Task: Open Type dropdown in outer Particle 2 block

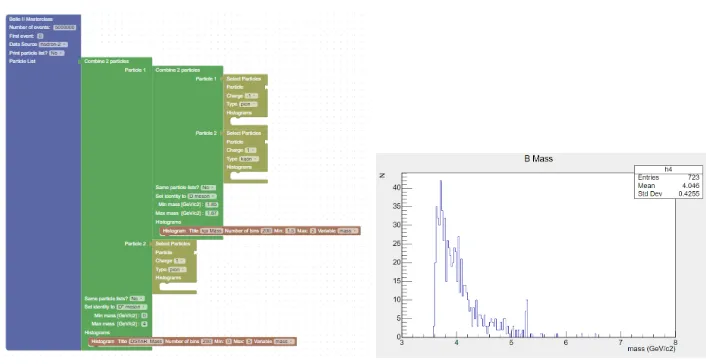Action: point(177,269)
